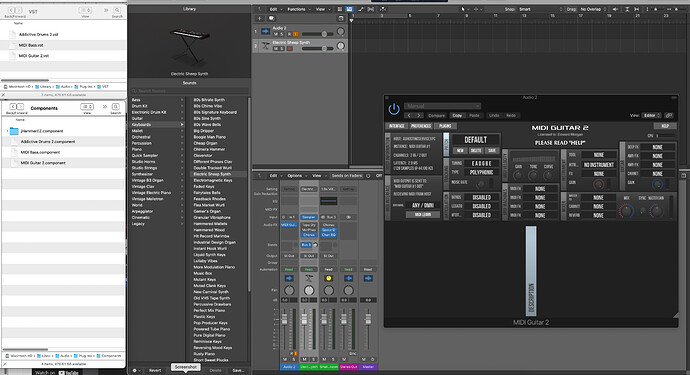The image size is (690, 375).
Task: Open the Manual preset dropdown in plugin window
Action: point(442,106)
